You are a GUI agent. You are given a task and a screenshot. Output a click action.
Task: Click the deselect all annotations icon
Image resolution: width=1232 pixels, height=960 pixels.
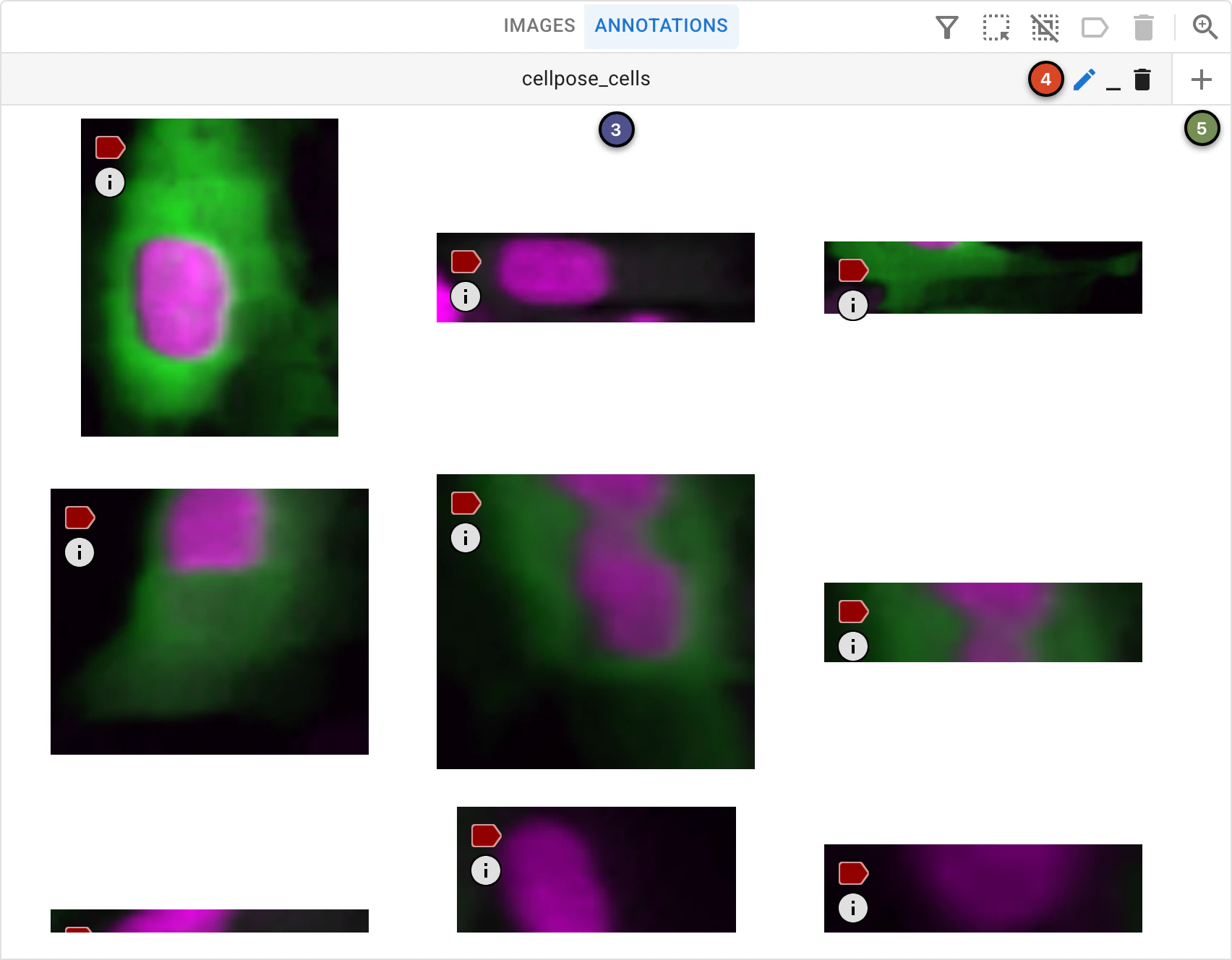click(x=1045, y=27)
